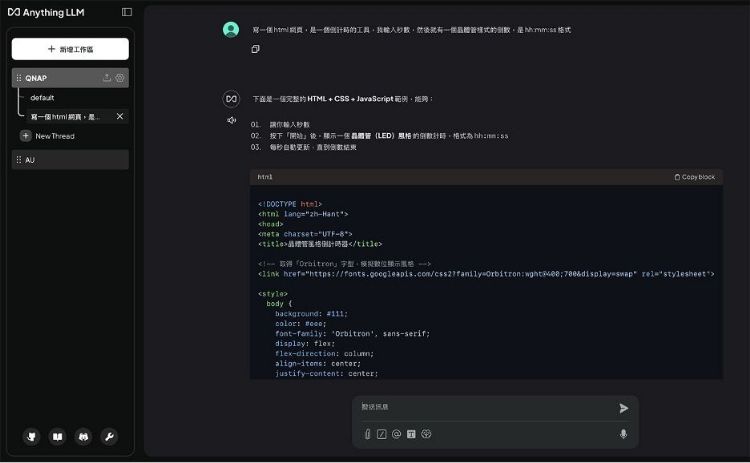Viewport: 750px width, 463px height.
Task: Play the response with the speaker icon
Action: [x=232, y=120]
